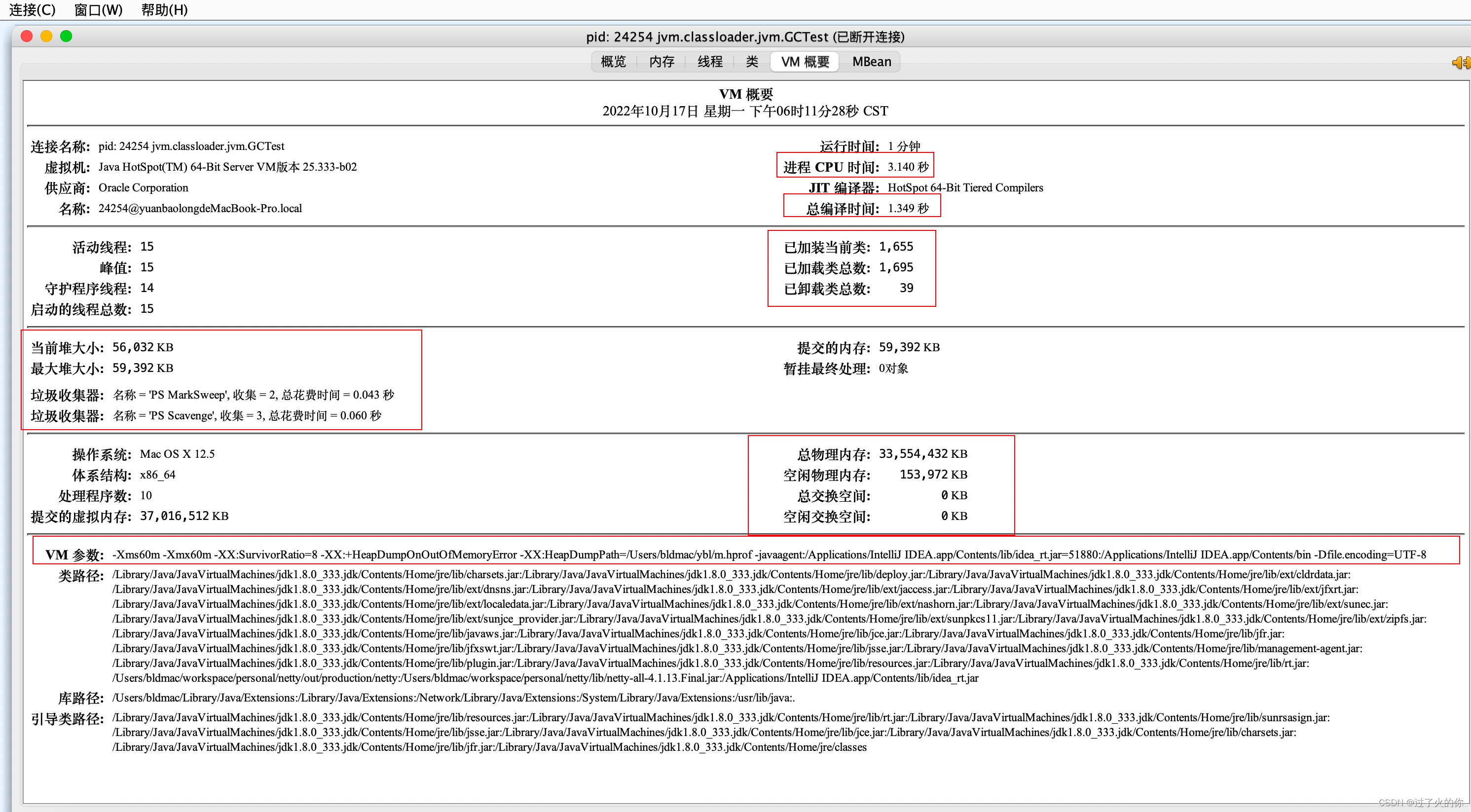Screen dimensions: 1471x812
Task: Click the green maximize window button
Action: point(66,37)
